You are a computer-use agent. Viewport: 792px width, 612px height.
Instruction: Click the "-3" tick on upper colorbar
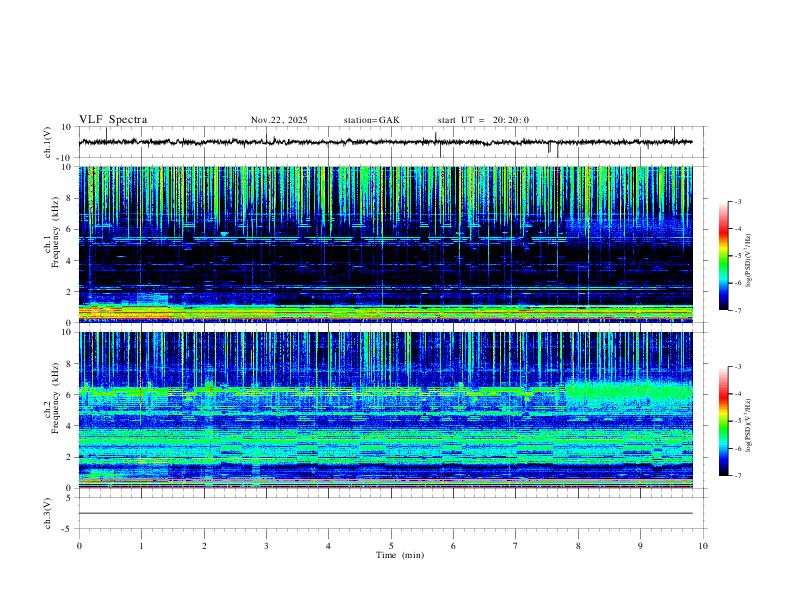(x=737, y=201)
